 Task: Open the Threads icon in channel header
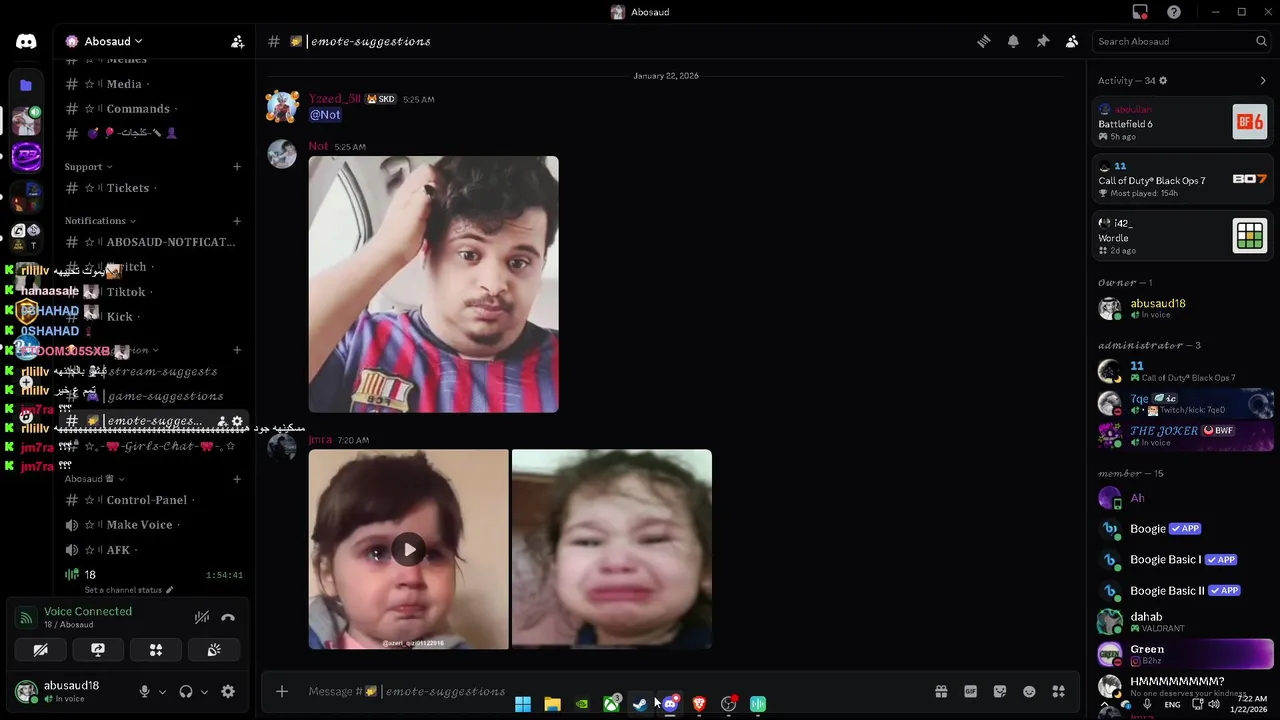(x=984, y=41)
